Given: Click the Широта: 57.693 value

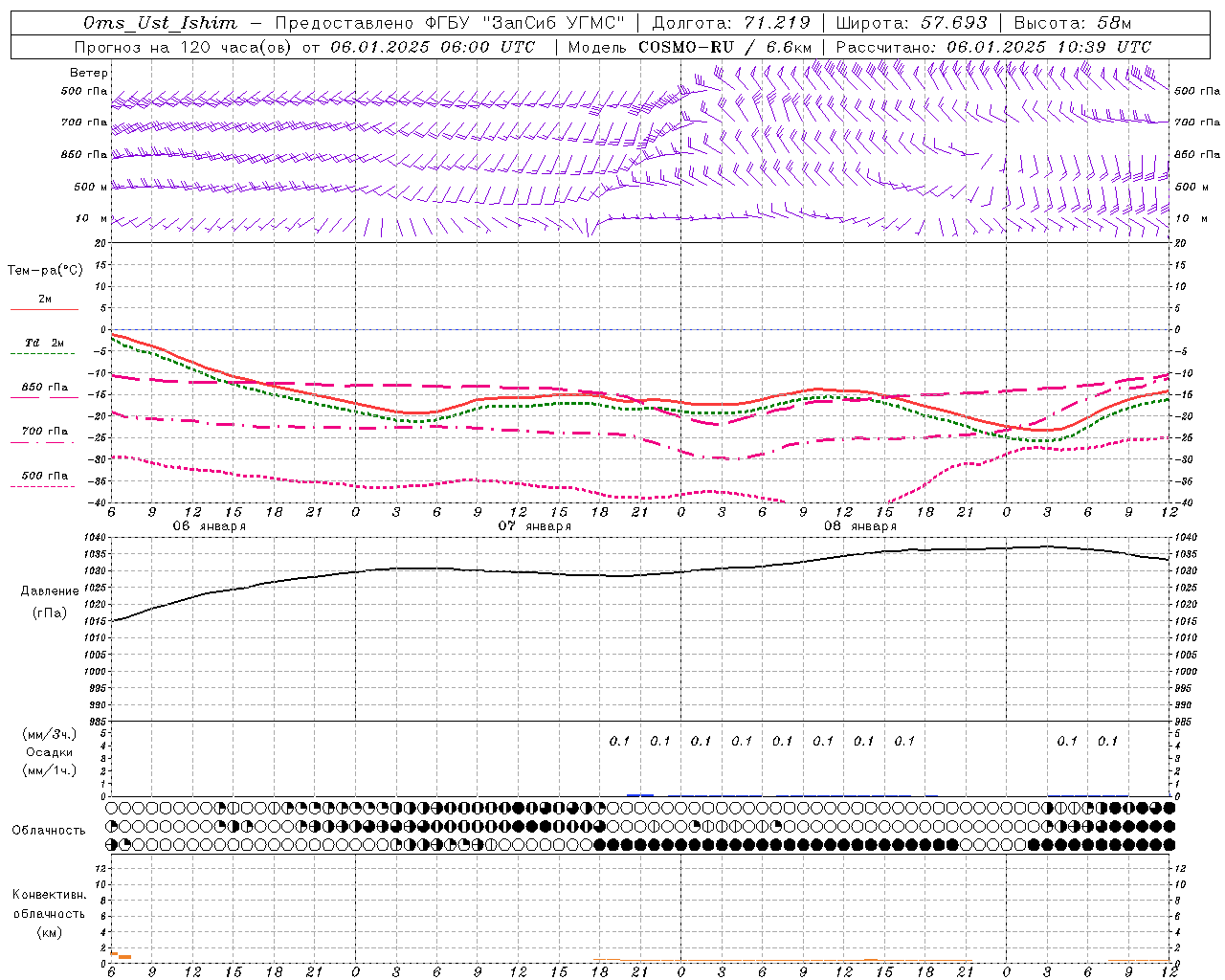Looking at the screenshot, I should point(912,23).
